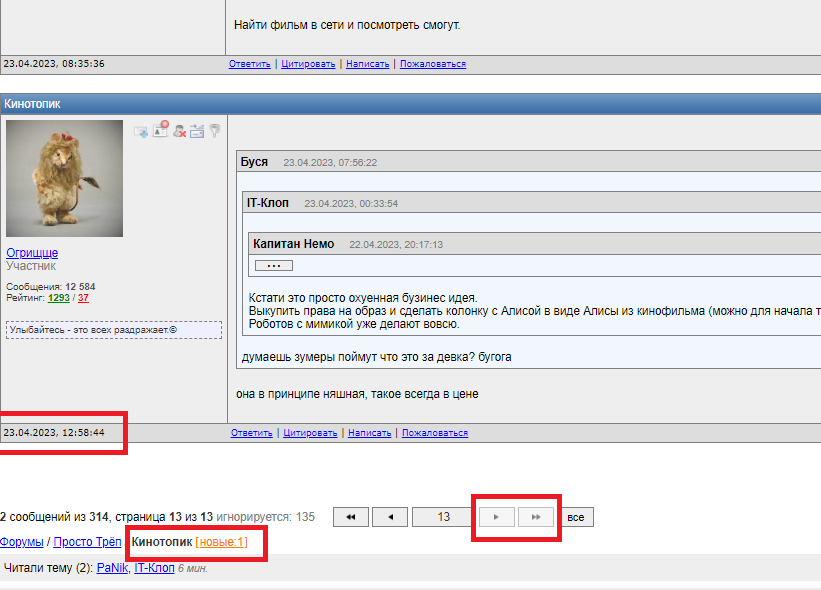Go to the first page with double-left arrow
This screenshot has width=821, height=590.
(350, 517)
